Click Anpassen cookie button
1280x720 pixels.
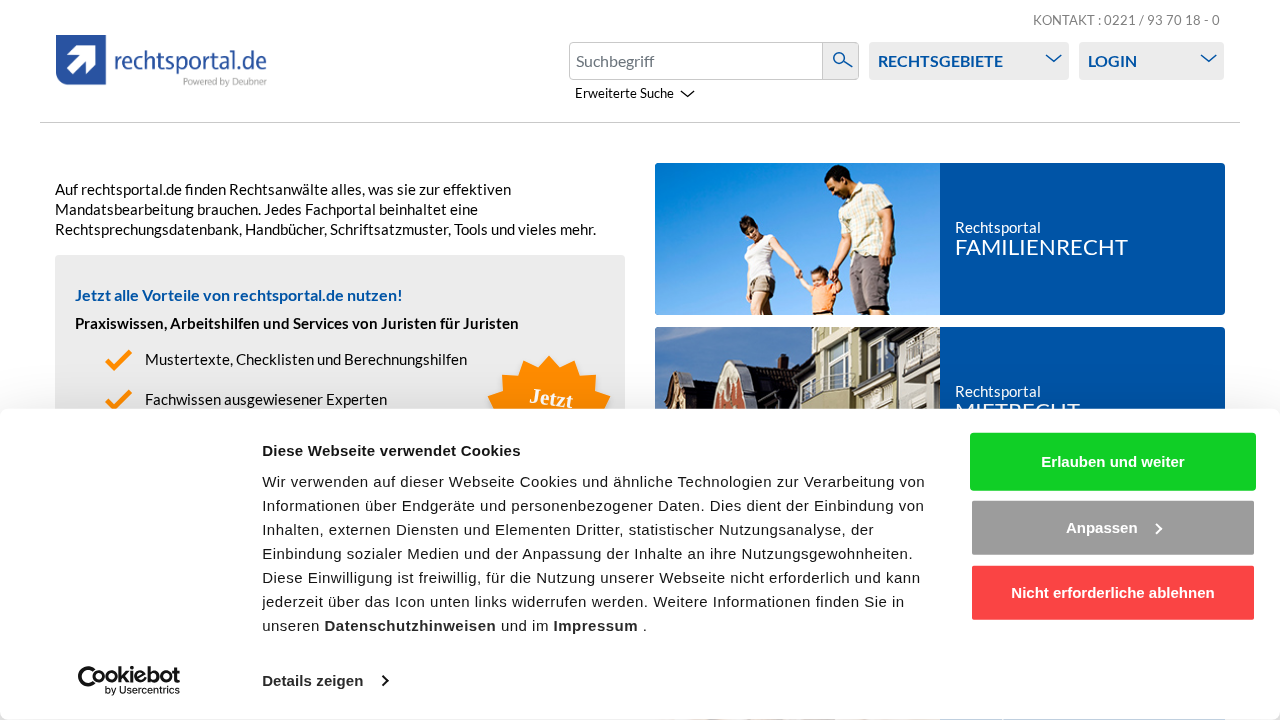1113,528
